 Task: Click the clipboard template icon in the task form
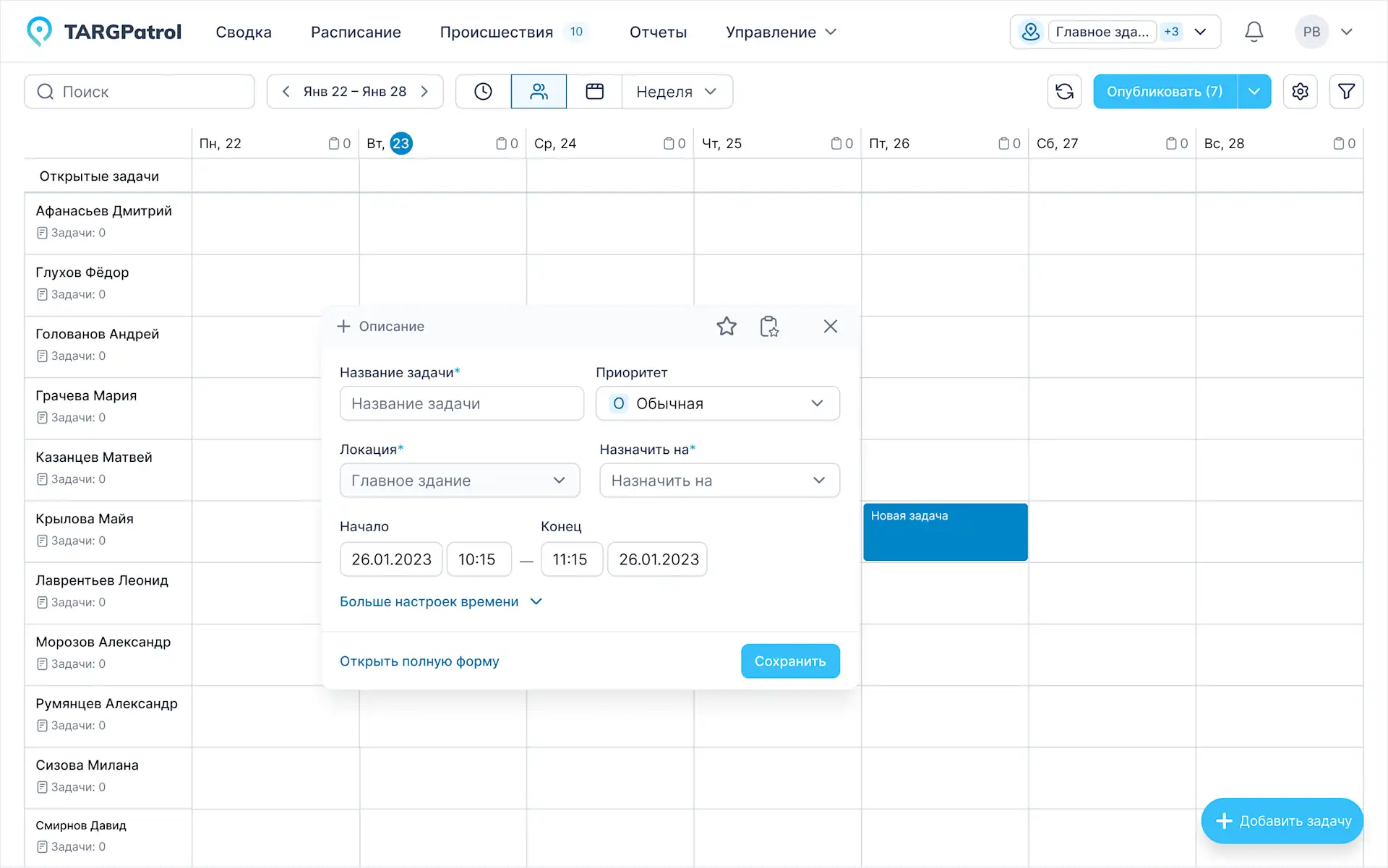(769, 327)
